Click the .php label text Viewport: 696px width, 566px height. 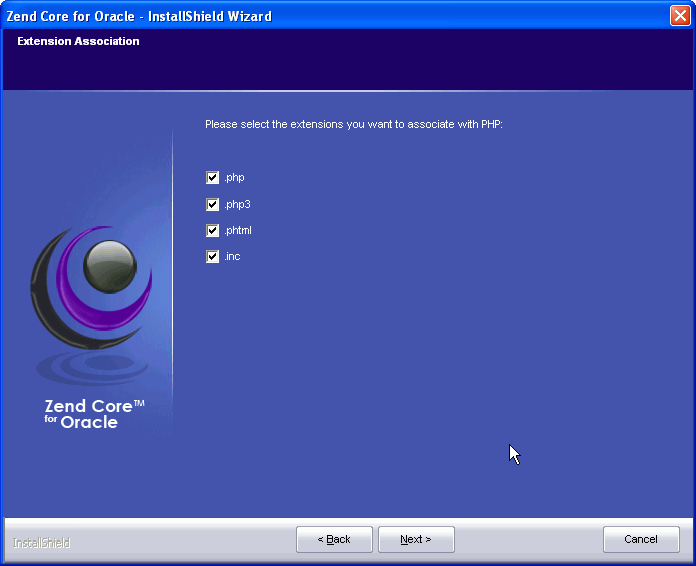coord(234,178)
